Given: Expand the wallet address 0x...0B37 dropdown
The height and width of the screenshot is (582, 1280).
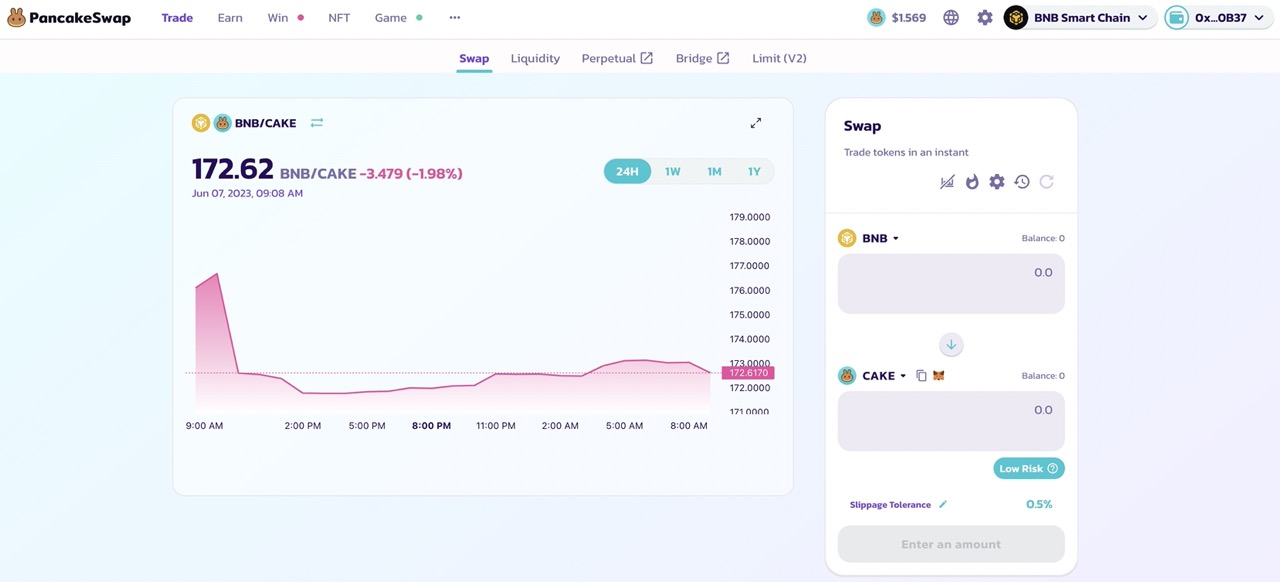Looking at the screenshot, I should tap(1216, 17).
